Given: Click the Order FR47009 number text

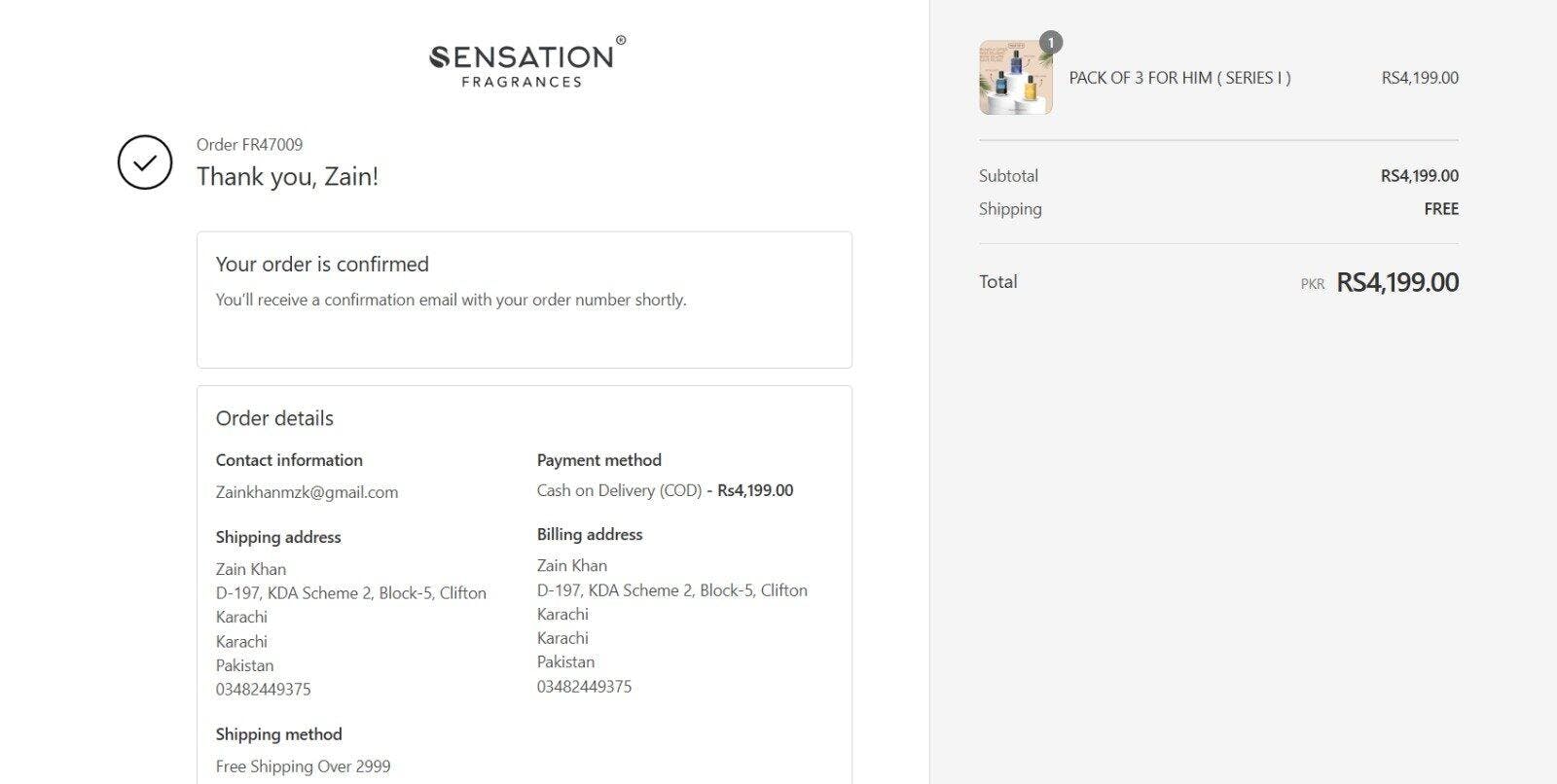Looking at the screenshot, I should point(249,145).
